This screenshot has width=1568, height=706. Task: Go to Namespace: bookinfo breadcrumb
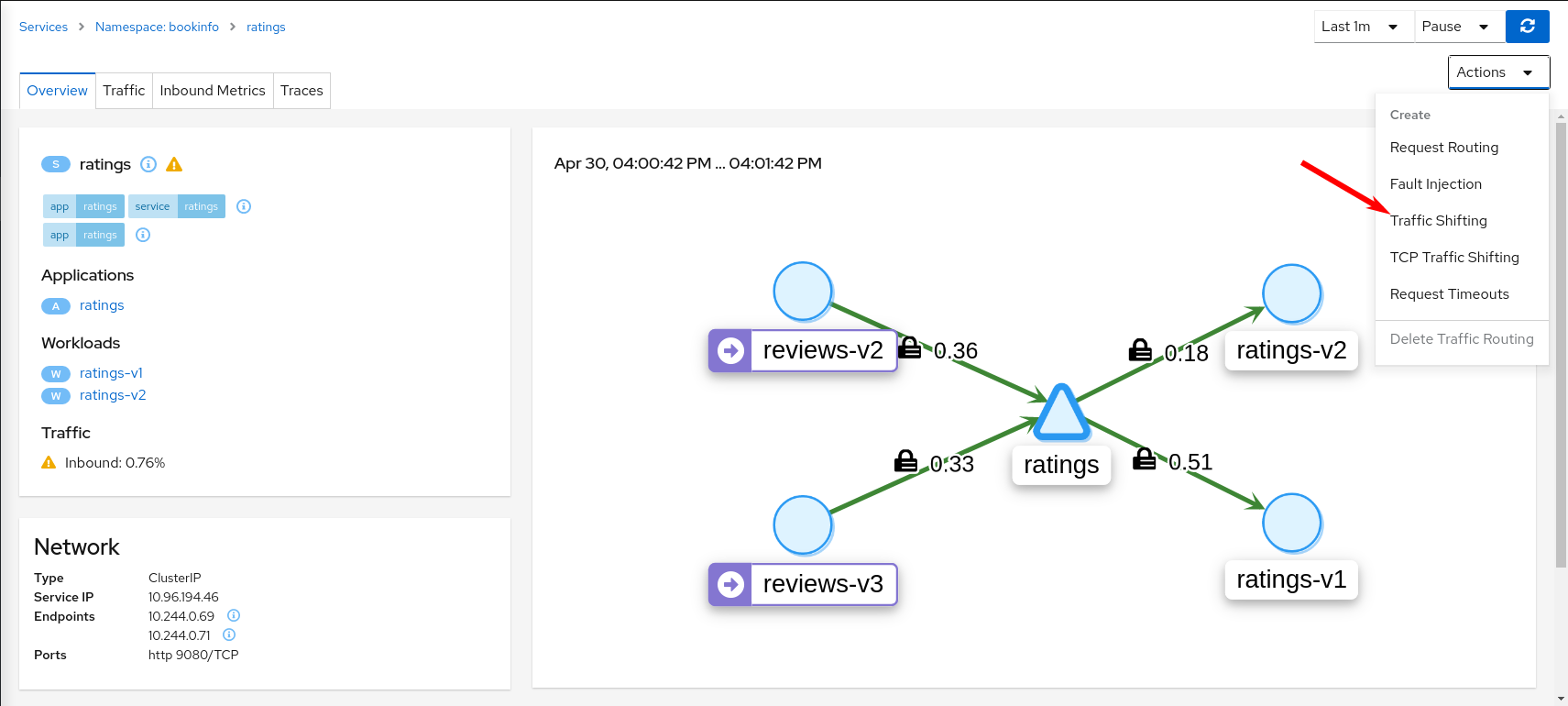(x=157, y=27)
